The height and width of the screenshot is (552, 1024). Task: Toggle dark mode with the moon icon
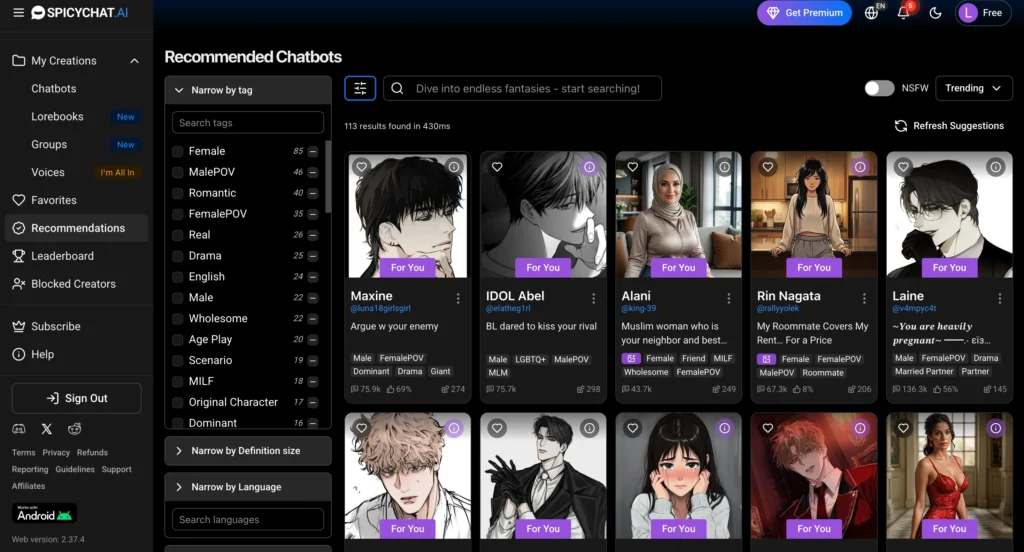[935, 12]
